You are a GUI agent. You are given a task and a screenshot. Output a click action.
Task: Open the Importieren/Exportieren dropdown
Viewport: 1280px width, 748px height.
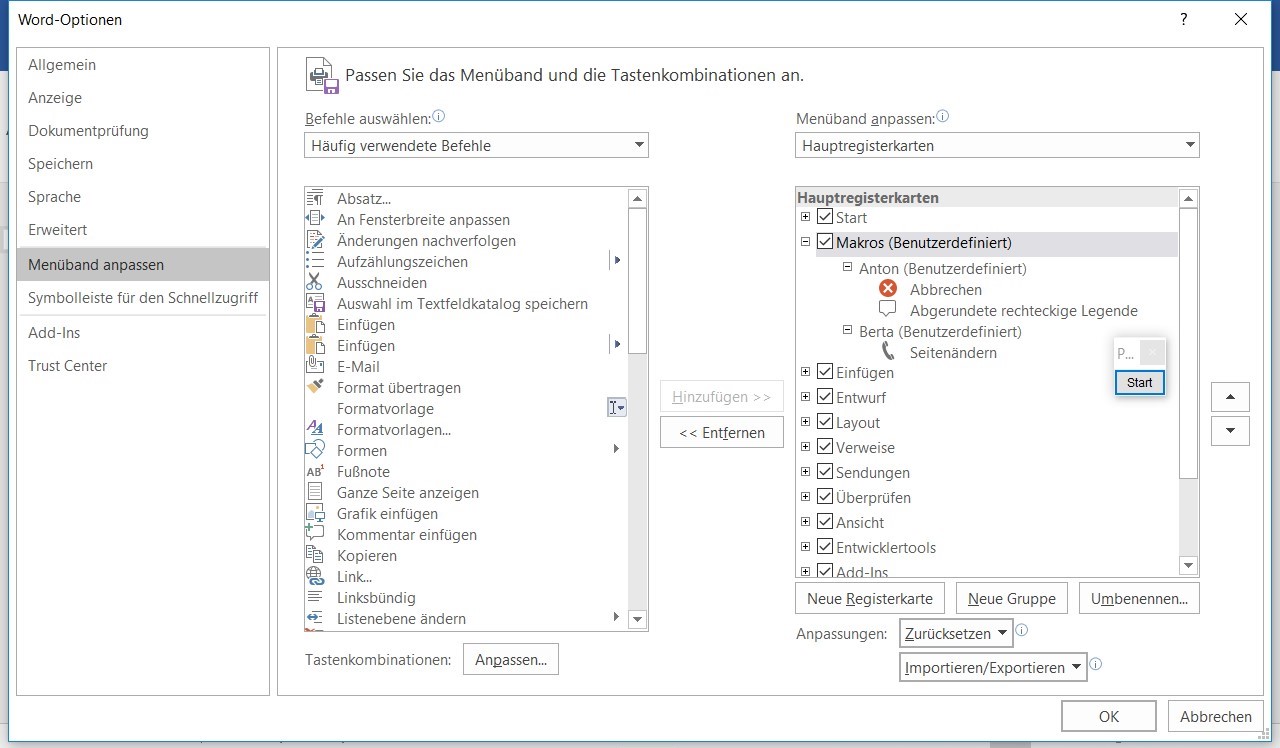click(x=993, y=667)
